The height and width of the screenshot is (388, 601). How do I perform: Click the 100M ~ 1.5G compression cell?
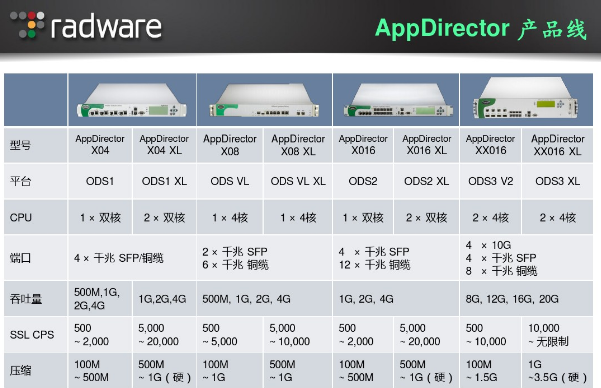coord(491,371)
